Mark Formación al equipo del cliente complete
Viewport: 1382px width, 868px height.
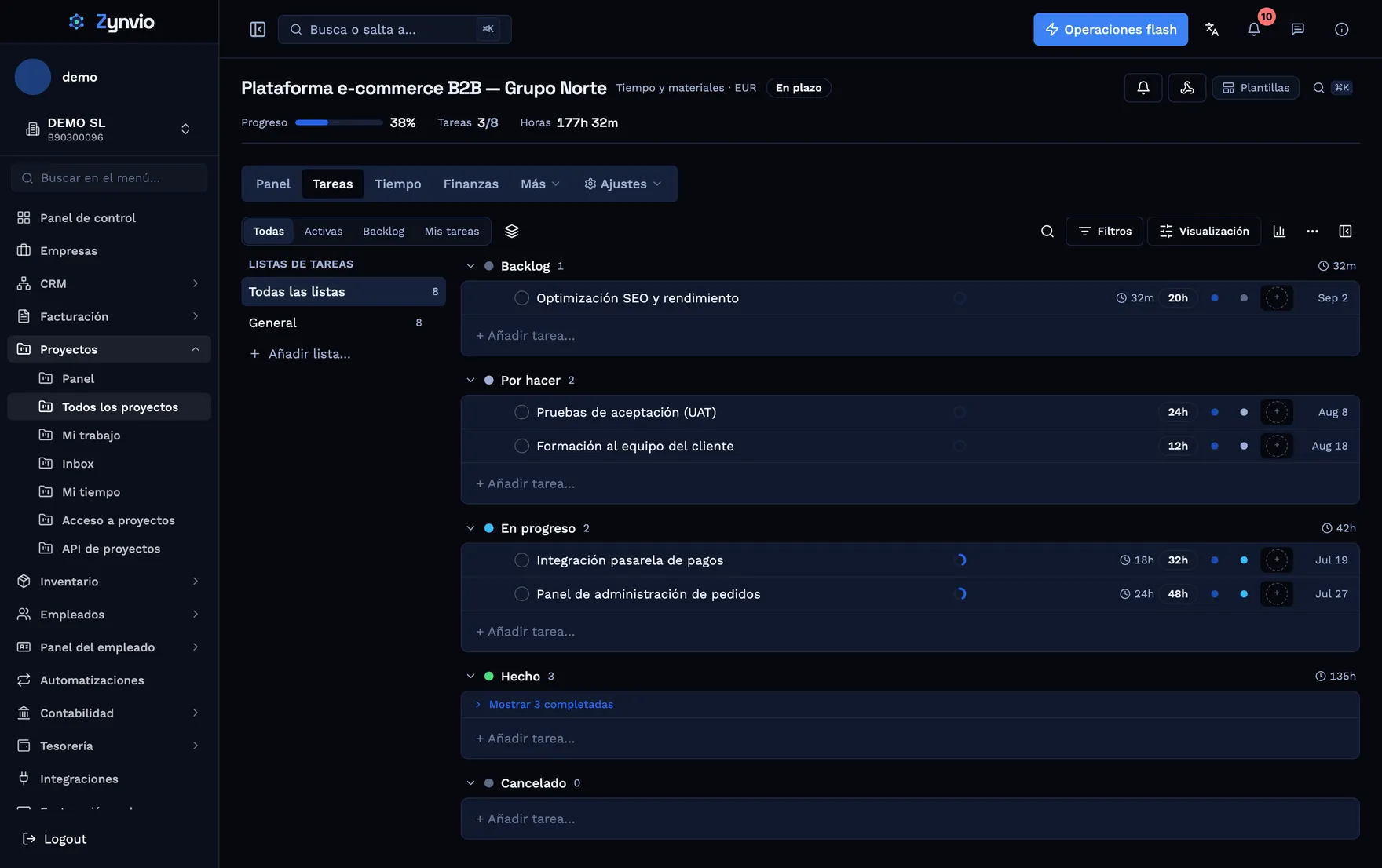[x=521, y=446]
